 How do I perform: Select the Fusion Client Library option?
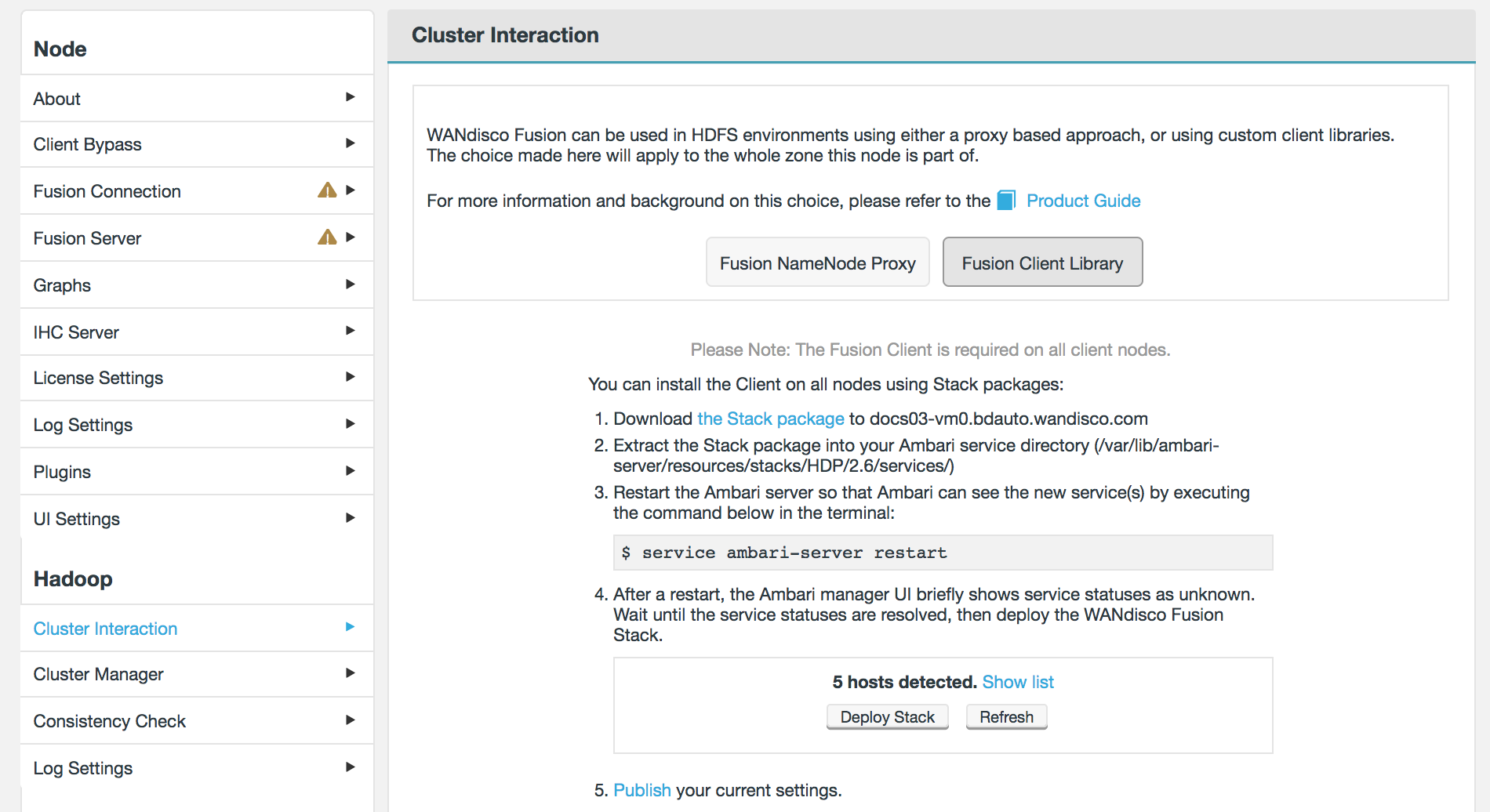click(1042, 263)
